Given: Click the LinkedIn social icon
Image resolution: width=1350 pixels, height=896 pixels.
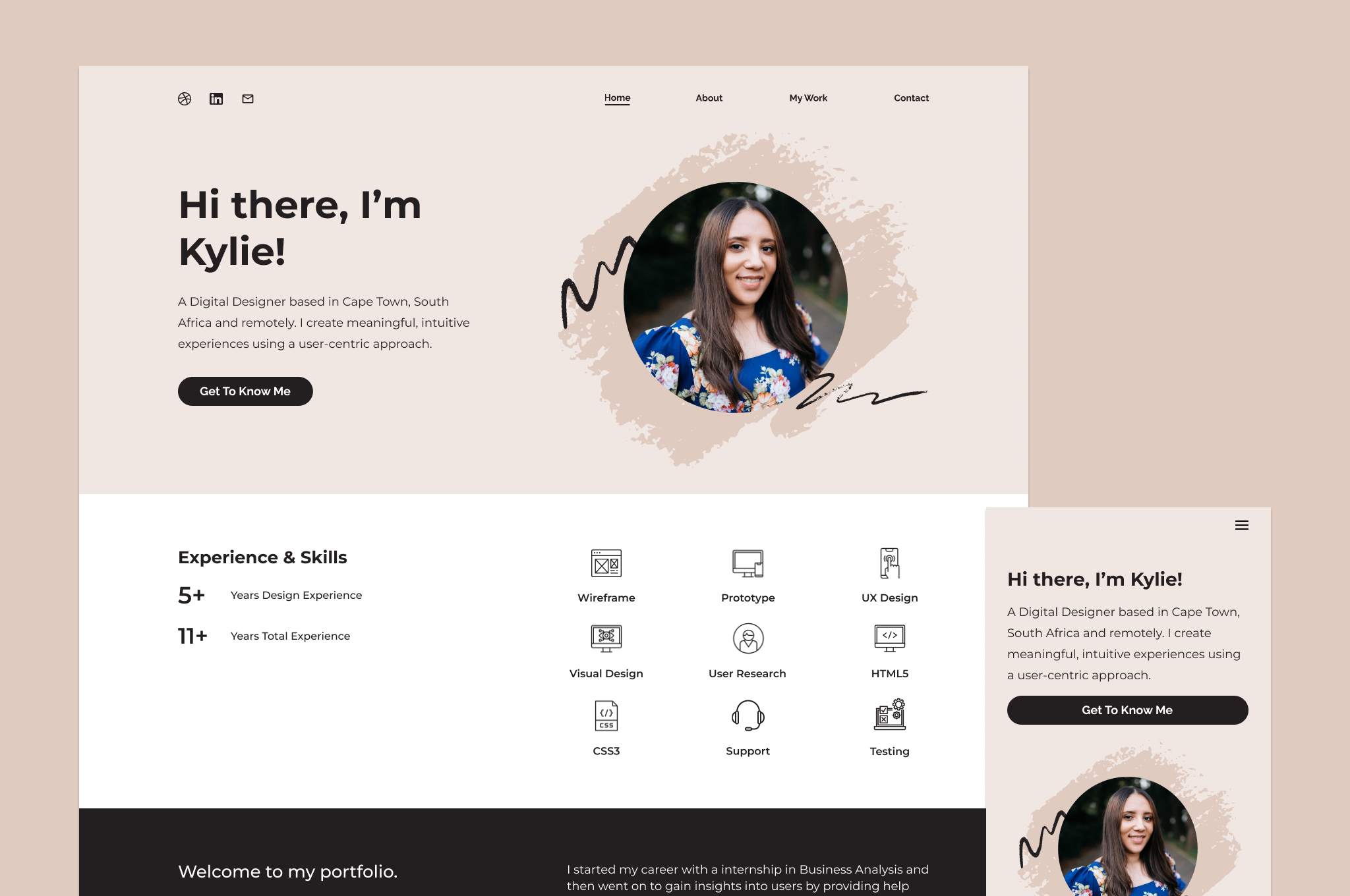Looking at the screenshot, I should pos(216,98).
